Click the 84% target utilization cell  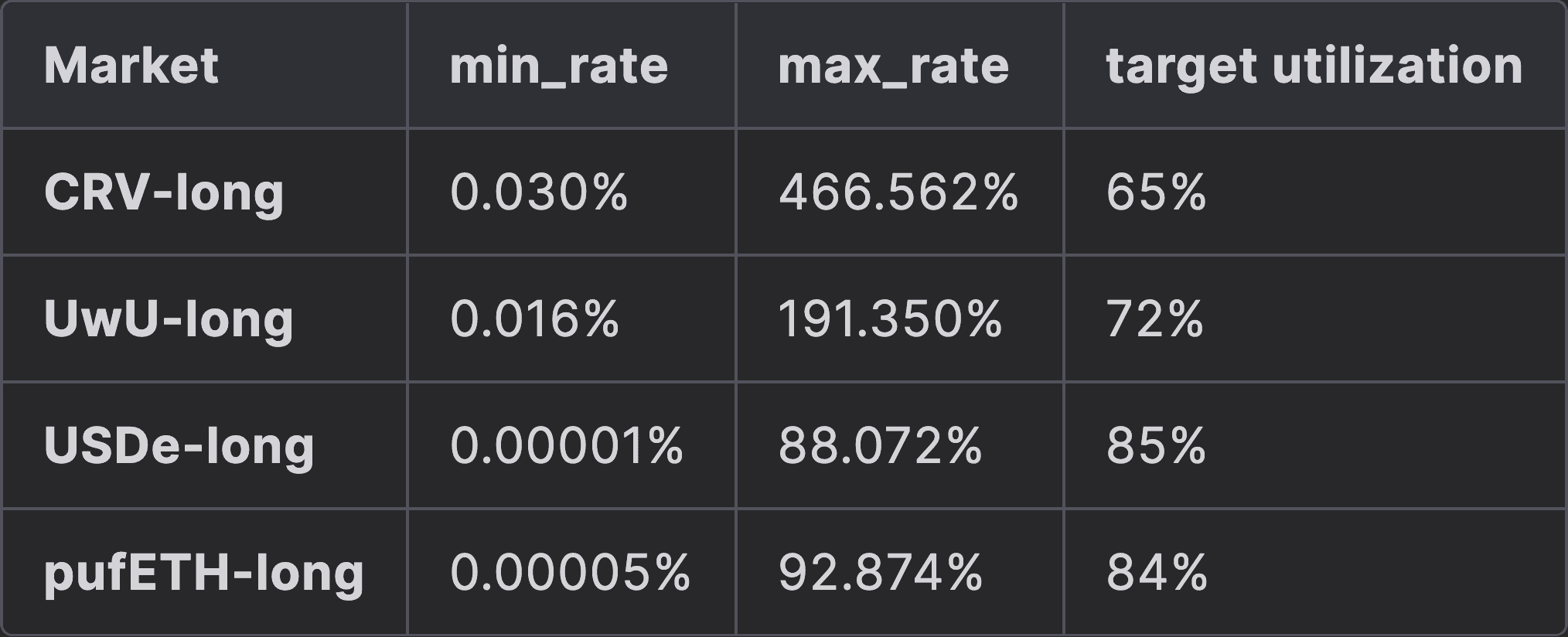[x=1156, y=573]
